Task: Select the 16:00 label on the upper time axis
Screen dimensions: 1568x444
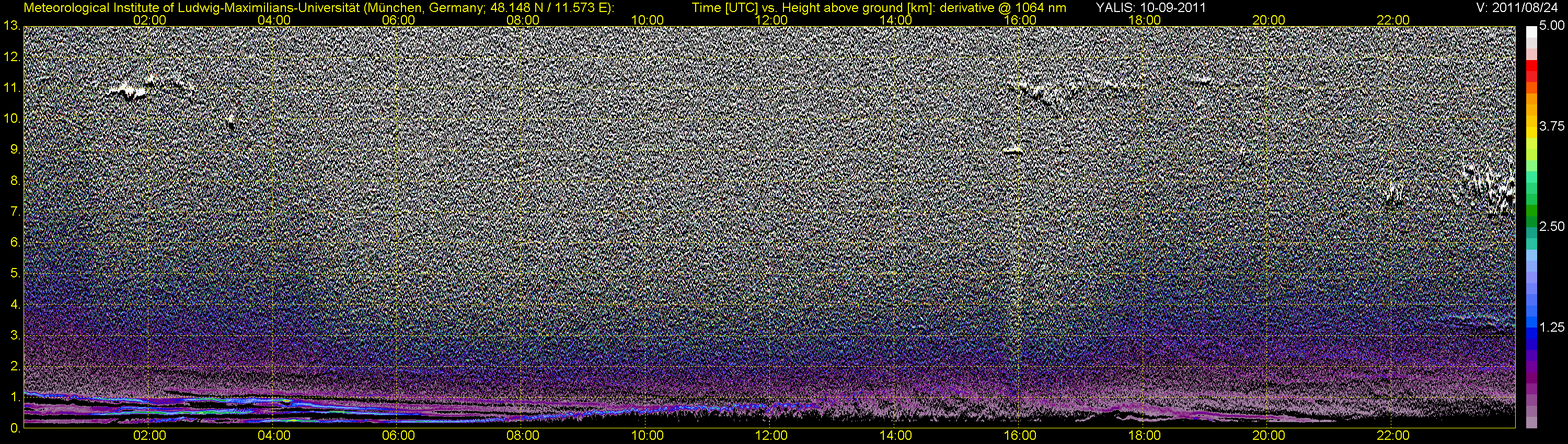Action: 1020,20
